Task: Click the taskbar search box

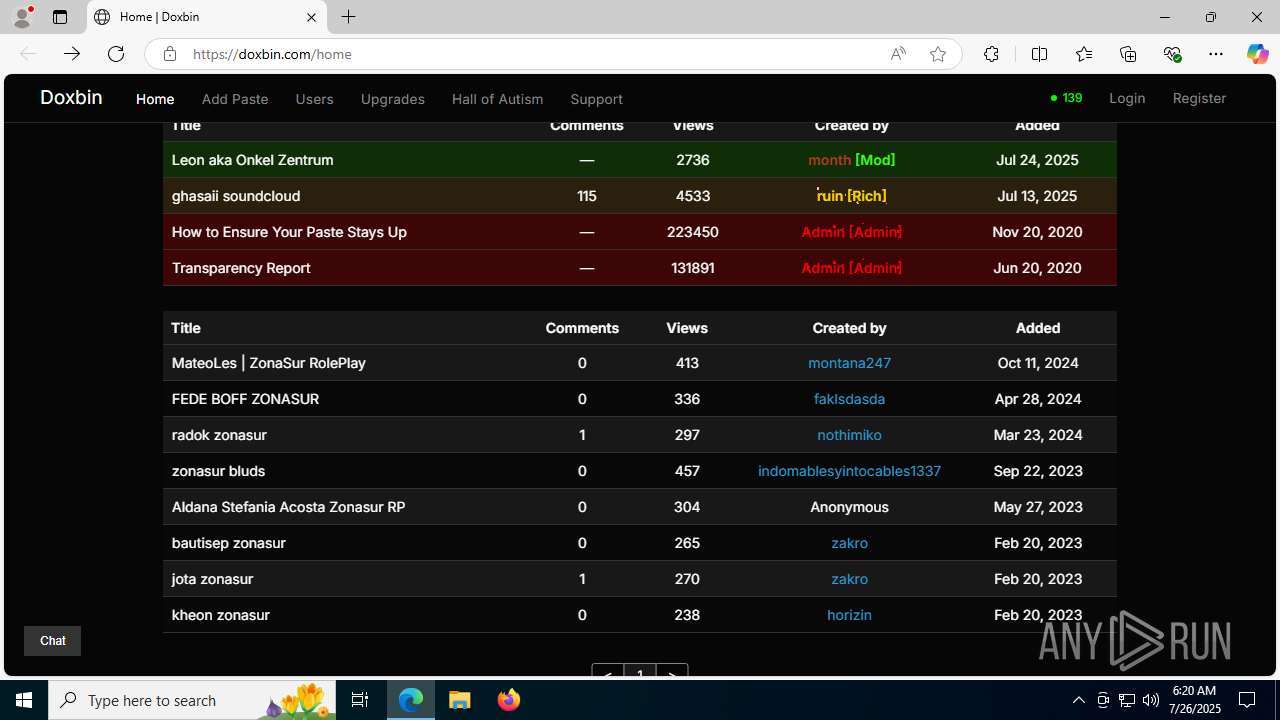Action: coord(194,700)
